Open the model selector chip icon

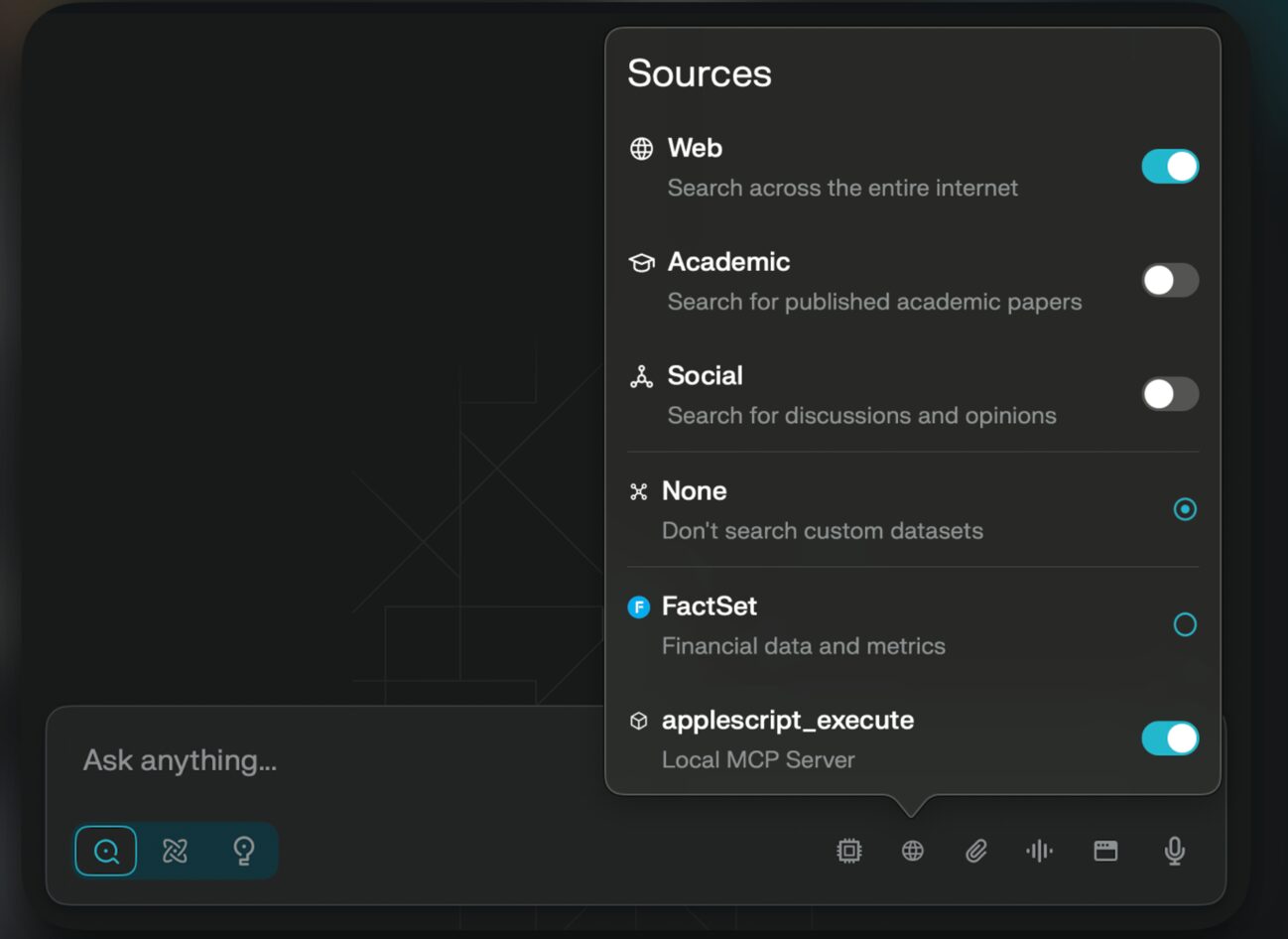849,851
